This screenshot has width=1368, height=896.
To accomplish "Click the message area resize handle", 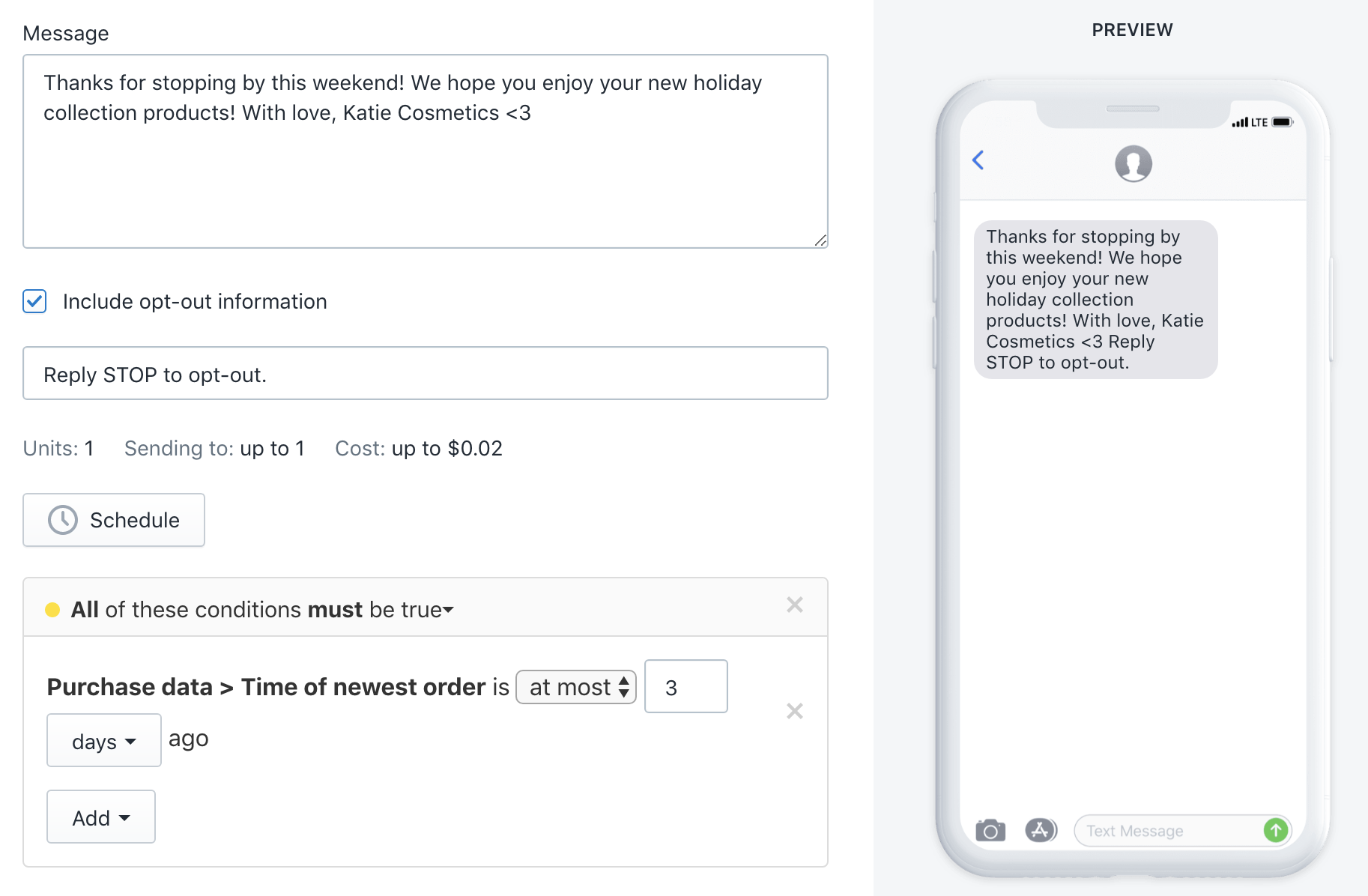I will [x=820, y=240].
